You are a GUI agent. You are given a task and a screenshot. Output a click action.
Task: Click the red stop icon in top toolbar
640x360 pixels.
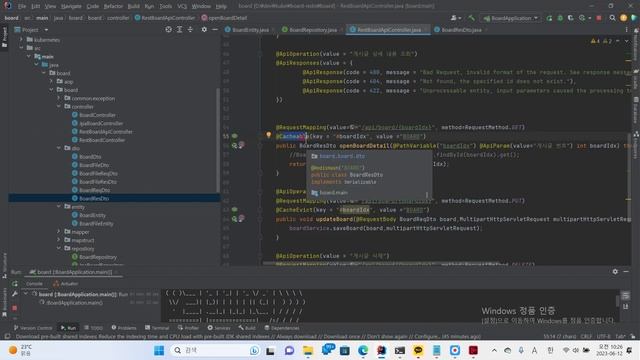599,18
